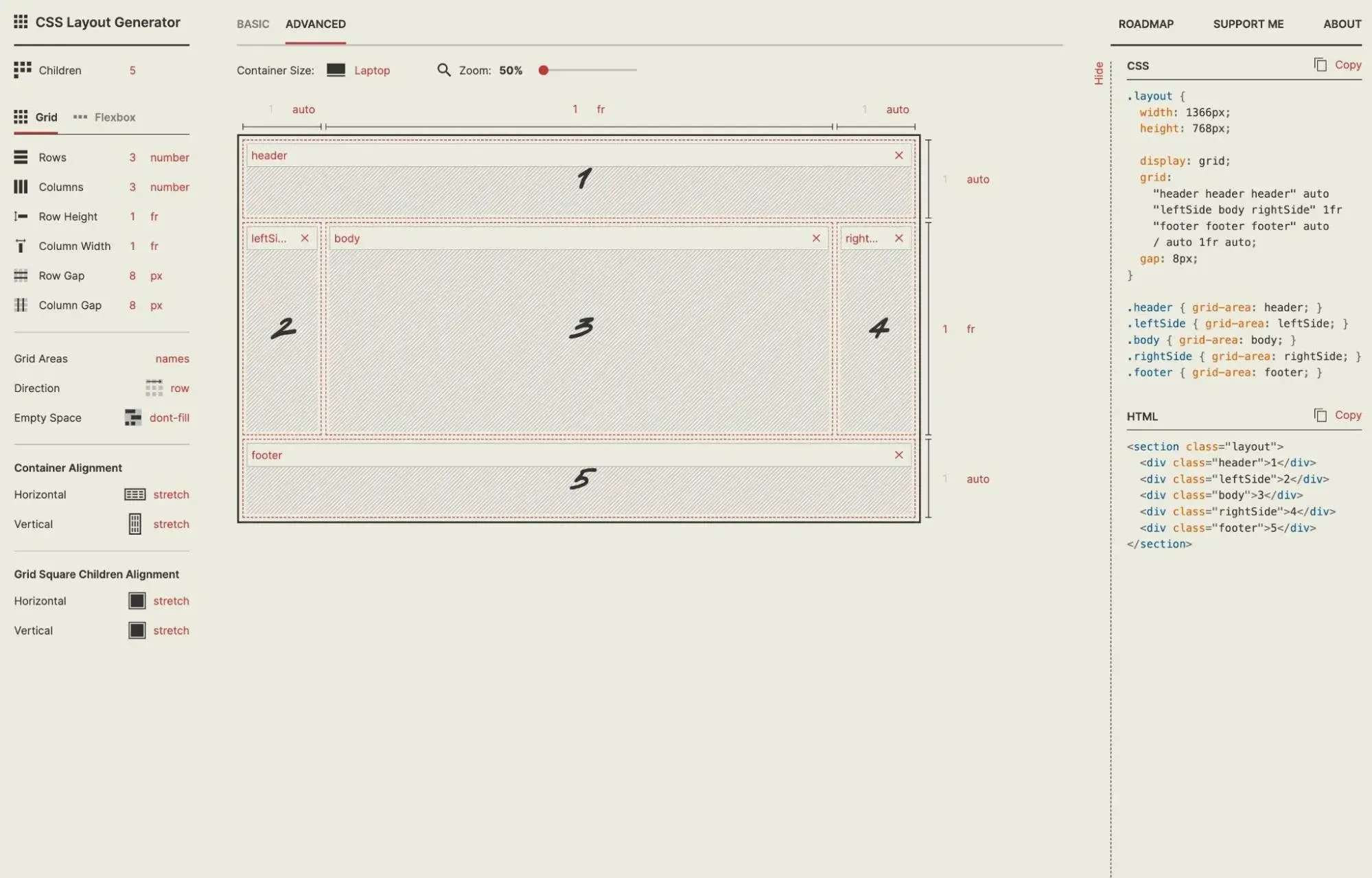Select the Laptop container size
This screenshot has height=878, width=1372.
pyautogui.click(x=372, y=70)
